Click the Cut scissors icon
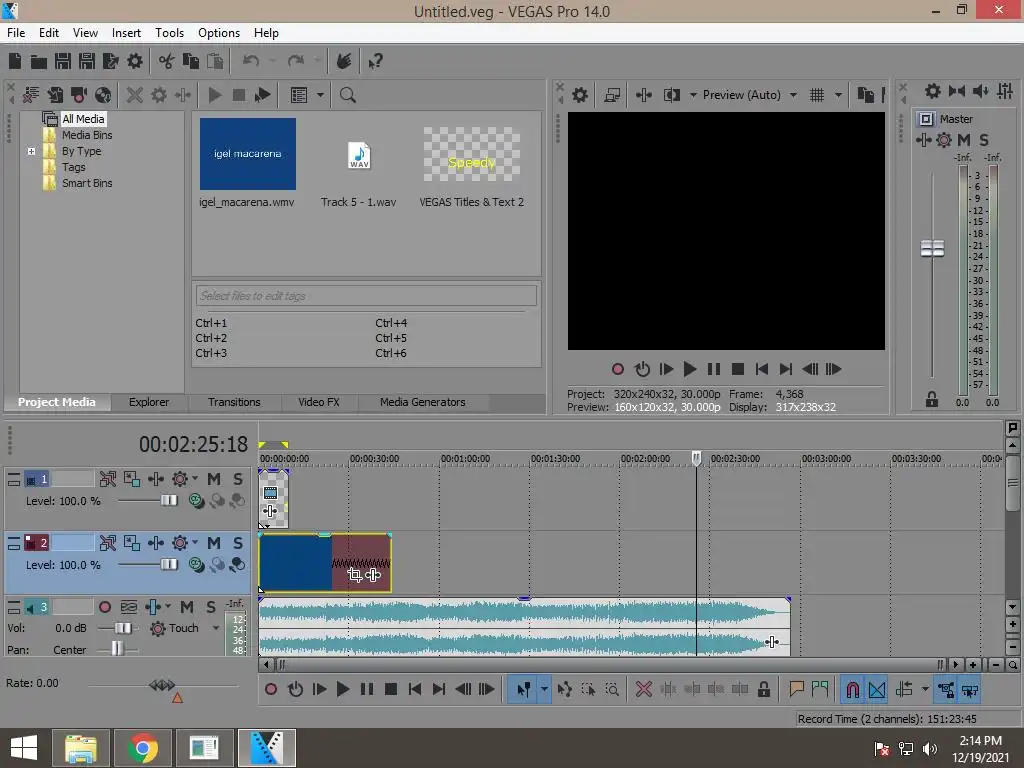1024x768 pixels. coord(167,61)
